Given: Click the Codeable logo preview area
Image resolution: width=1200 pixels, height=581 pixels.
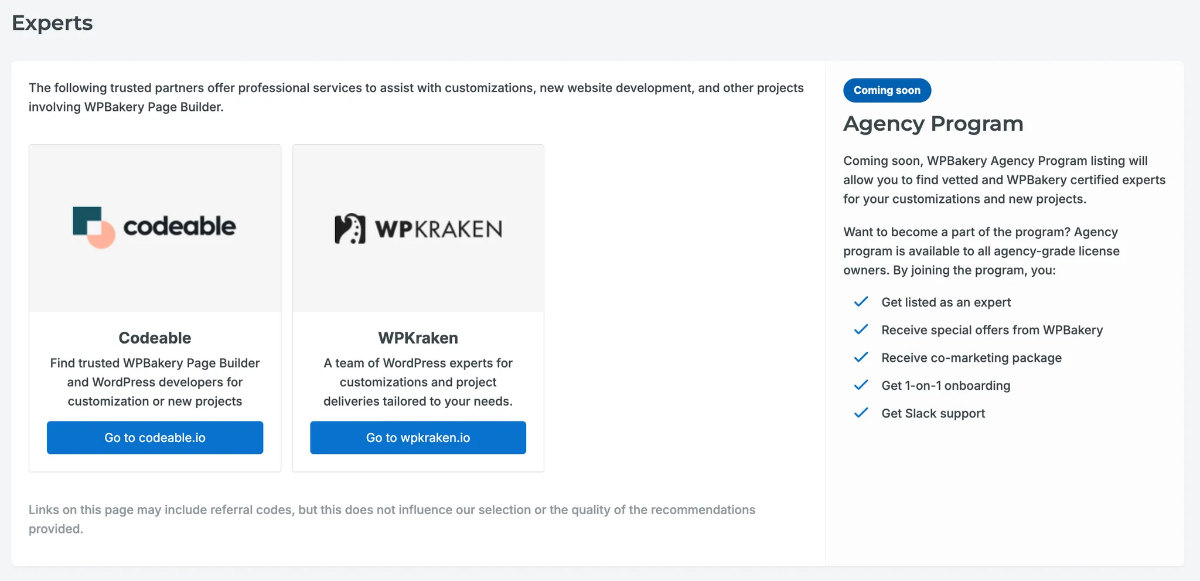Looking at the screenshot, I should point(154,227).
